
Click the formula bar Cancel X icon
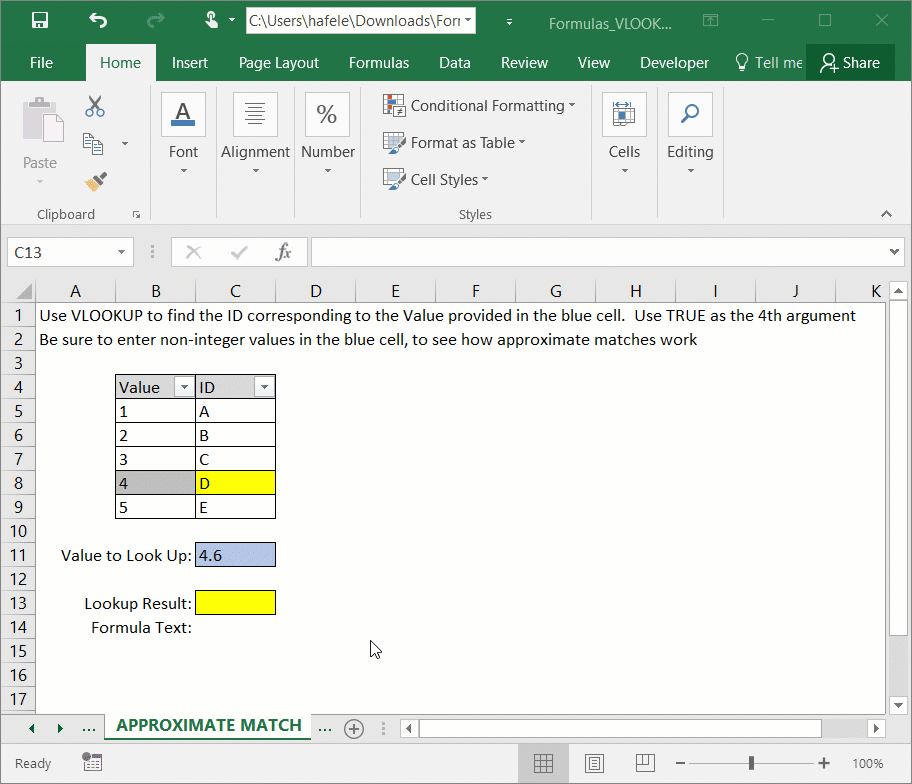(193, 252)
